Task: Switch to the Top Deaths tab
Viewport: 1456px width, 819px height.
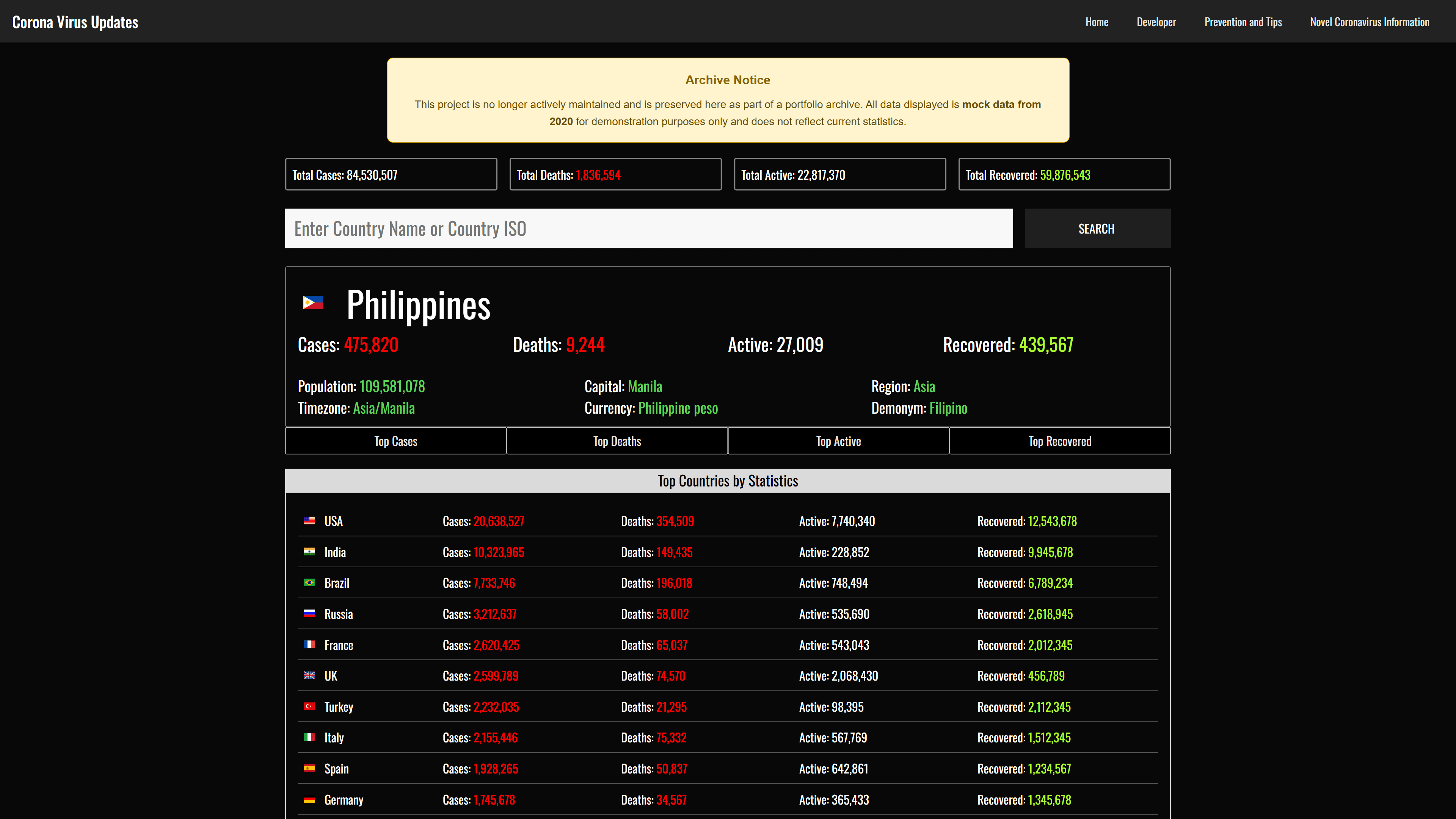Action: point(617,441)
